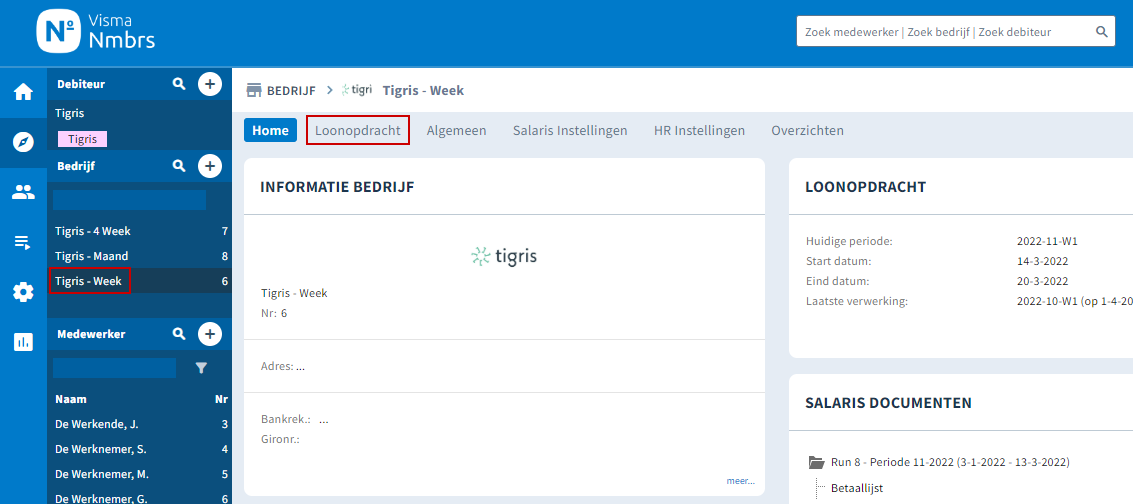The height and width of the screenshot is (504, 1133).
Task: Open the people icon in sidebar
Action: [x=23, y=192]
